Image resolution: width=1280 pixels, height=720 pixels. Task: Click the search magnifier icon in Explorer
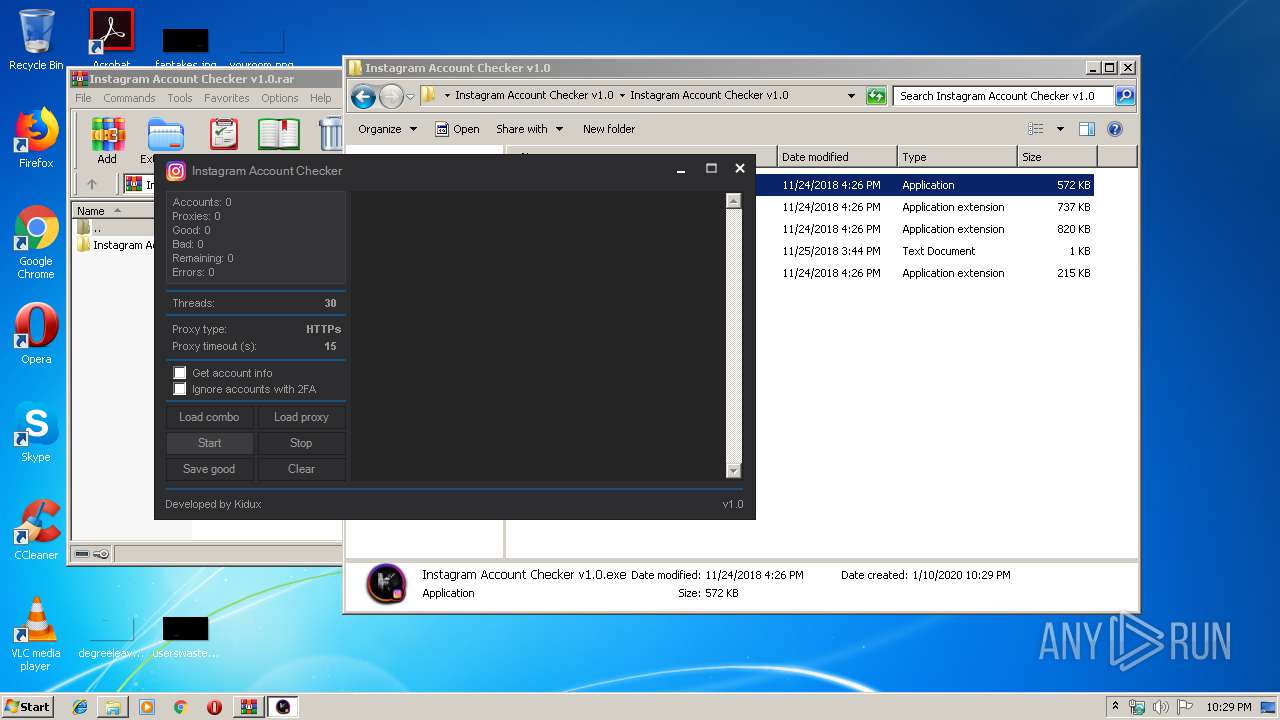pos(1125,96)
